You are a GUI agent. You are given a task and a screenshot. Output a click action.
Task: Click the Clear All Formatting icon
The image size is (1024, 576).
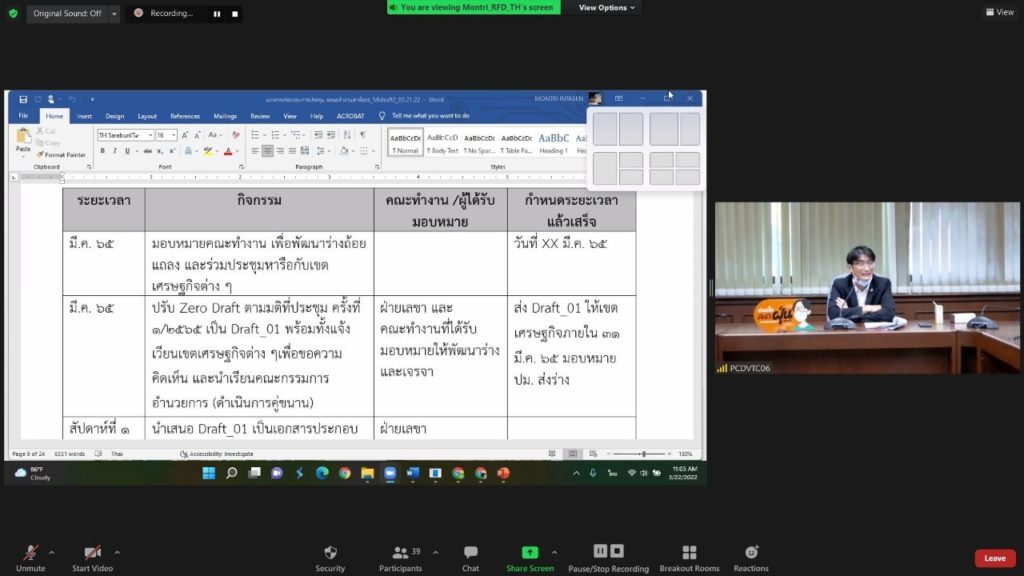pyautogui.click(x=235, y=135)
